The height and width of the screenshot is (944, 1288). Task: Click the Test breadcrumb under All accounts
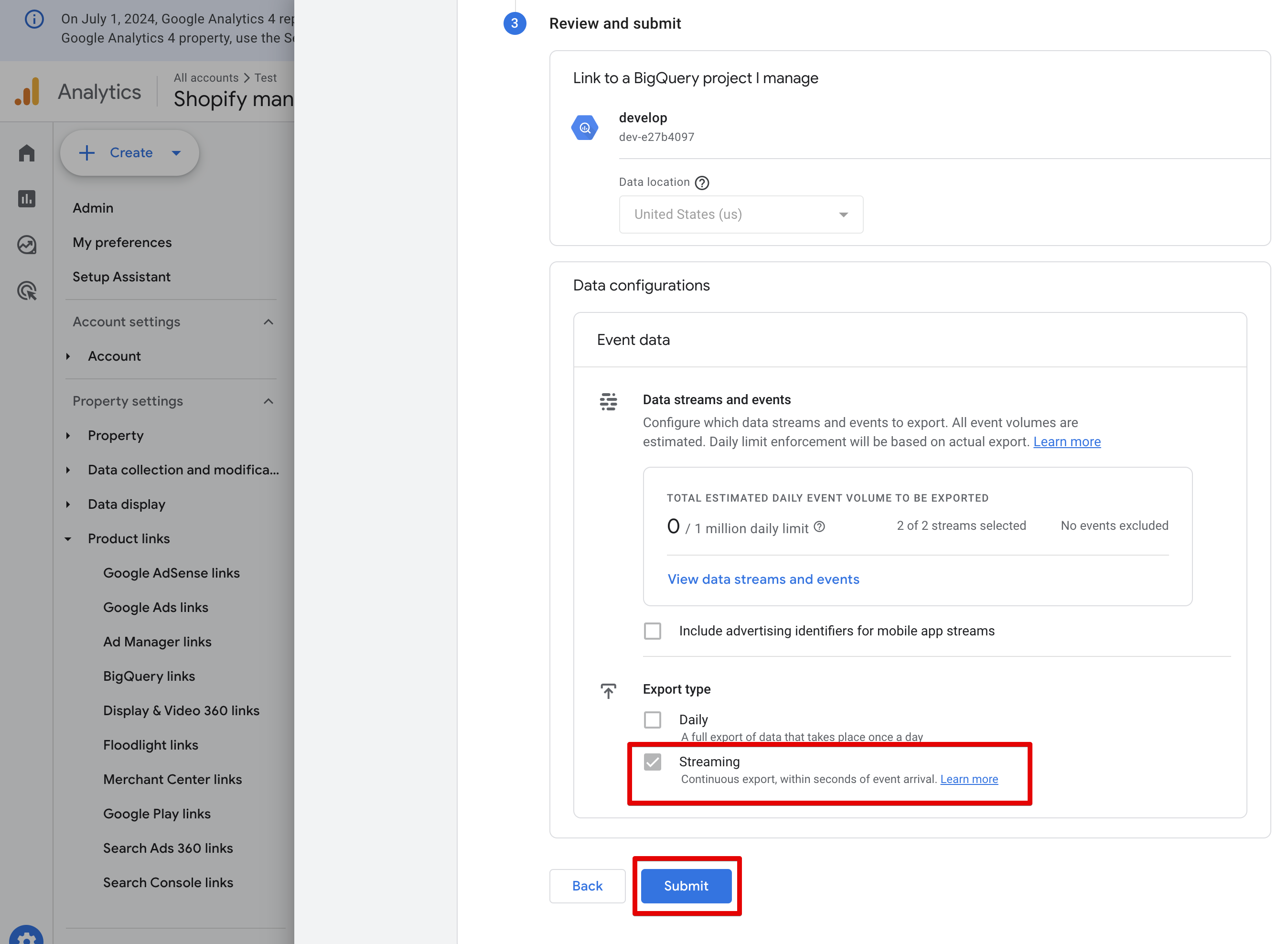(x=265, y=78)
